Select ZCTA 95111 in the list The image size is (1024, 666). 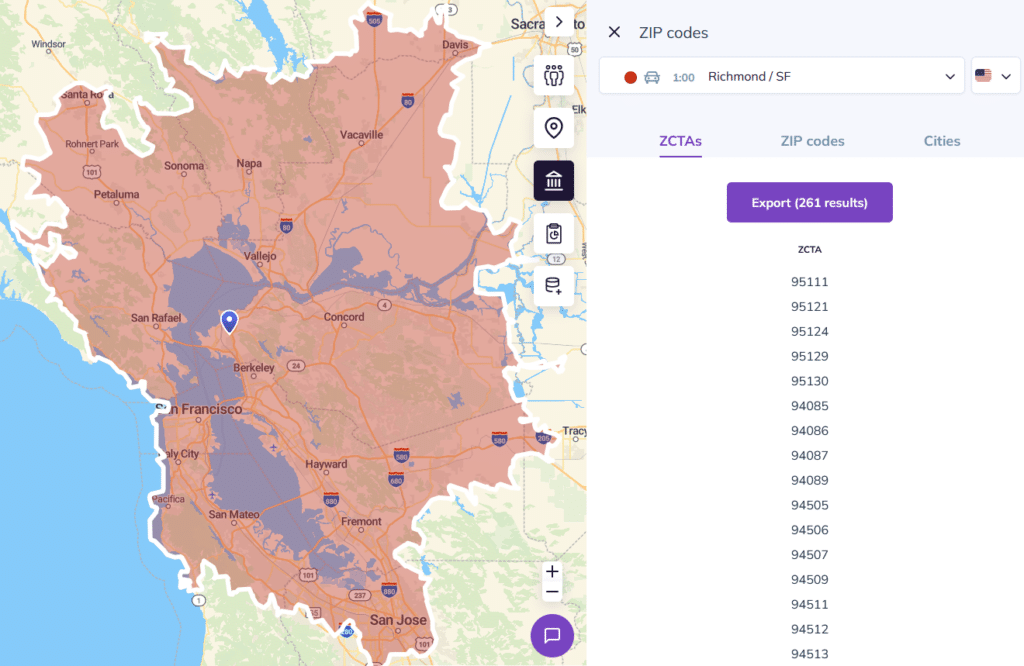click(809, 281)
